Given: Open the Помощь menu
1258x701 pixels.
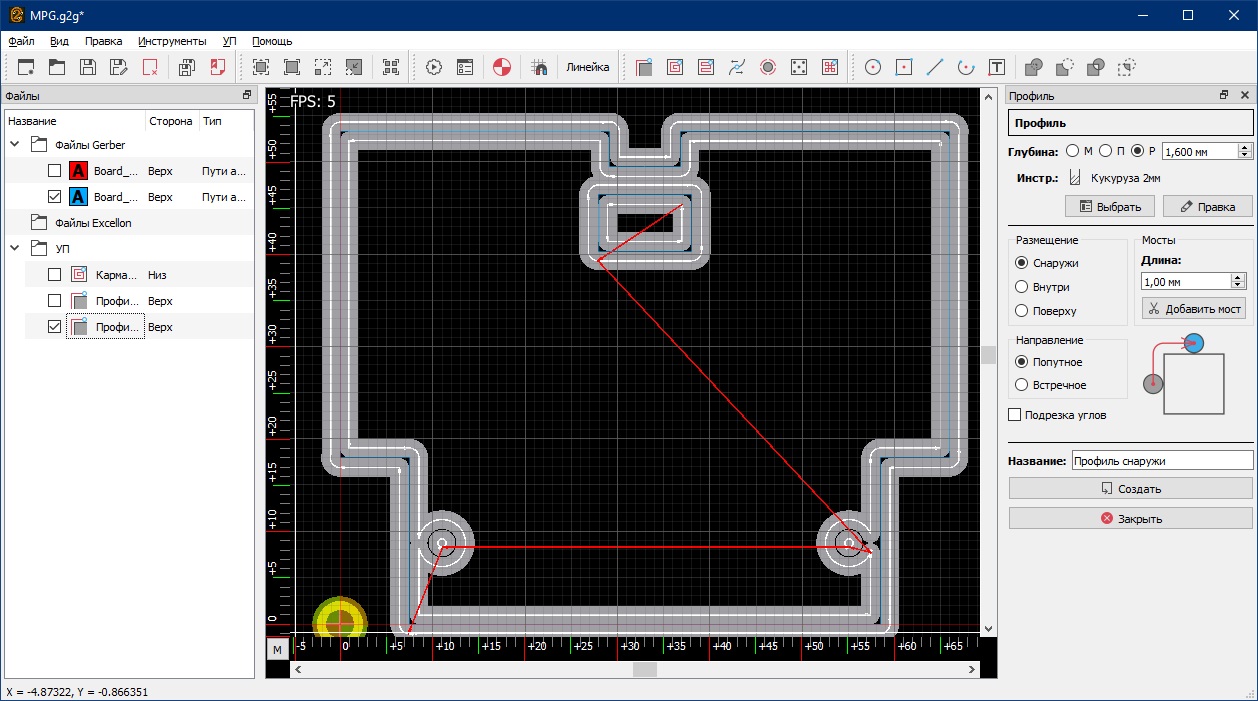Looking at the screenshot, I should coord(272,41).
